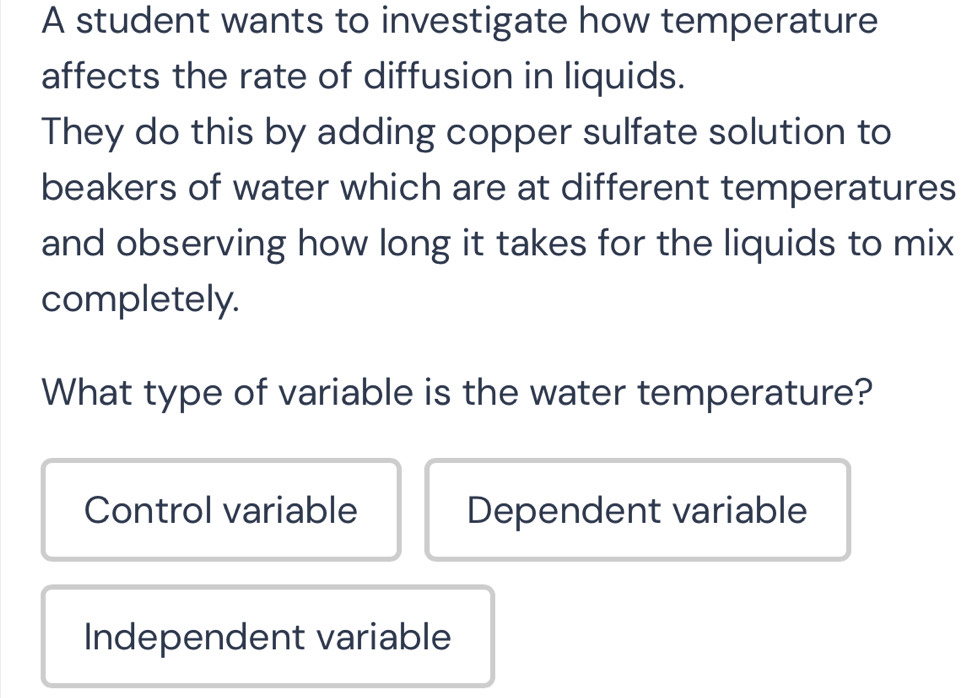972x698 pixels.
Task: Choose the answer naming the measured variable
Action: 637,510
